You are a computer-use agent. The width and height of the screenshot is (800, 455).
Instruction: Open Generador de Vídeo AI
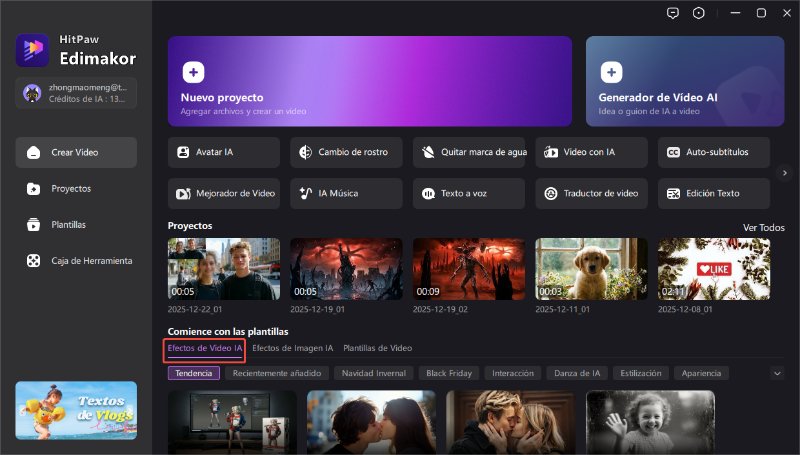click(x=685, y=81)
